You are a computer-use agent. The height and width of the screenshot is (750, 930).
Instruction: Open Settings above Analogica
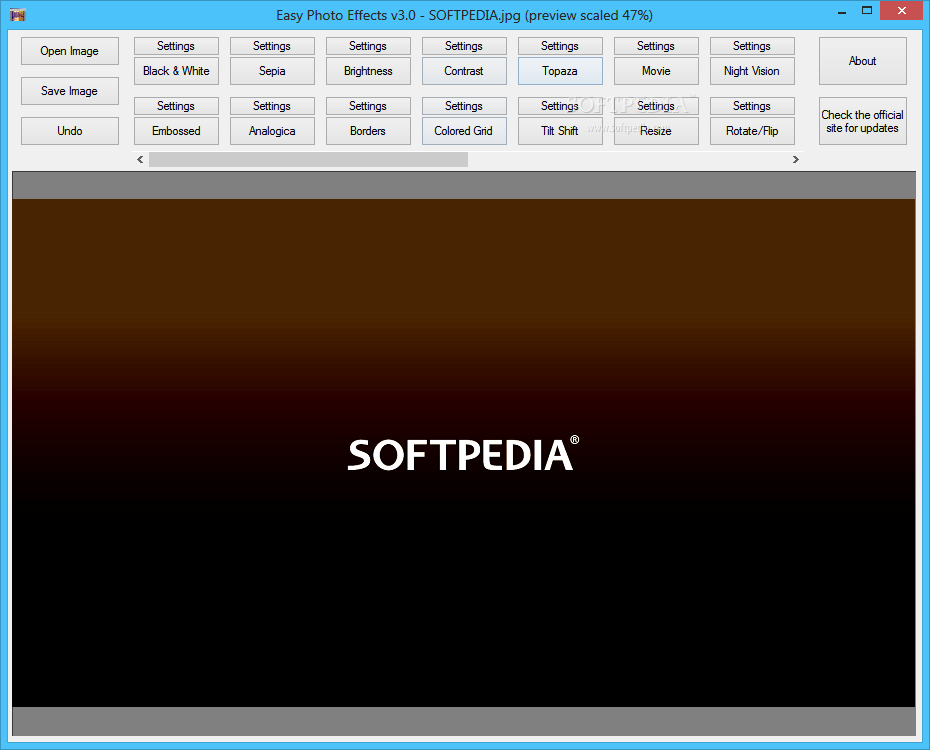272,106
